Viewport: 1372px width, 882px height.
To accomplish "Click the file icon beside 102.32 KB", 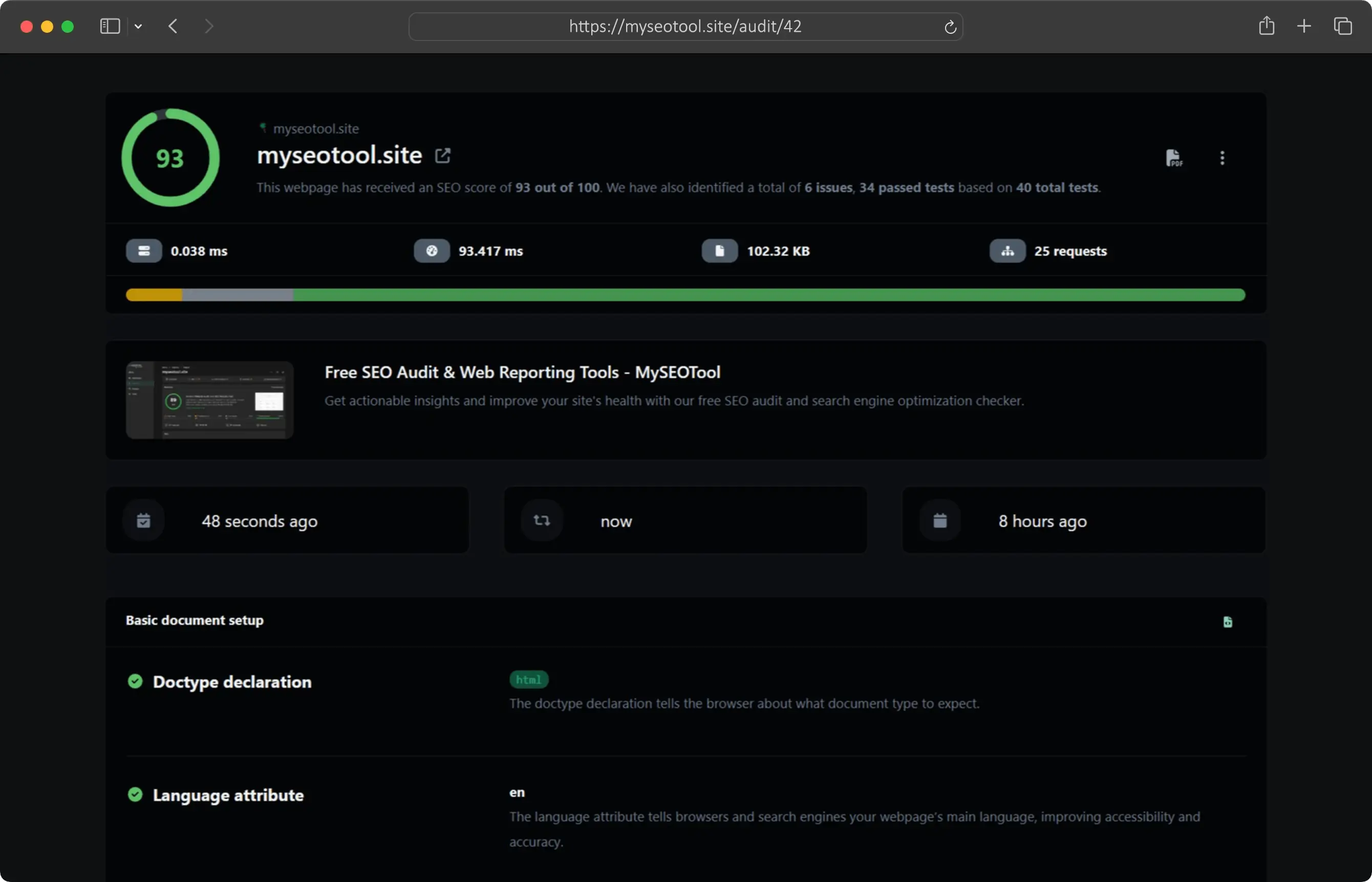I will [719, 251].
